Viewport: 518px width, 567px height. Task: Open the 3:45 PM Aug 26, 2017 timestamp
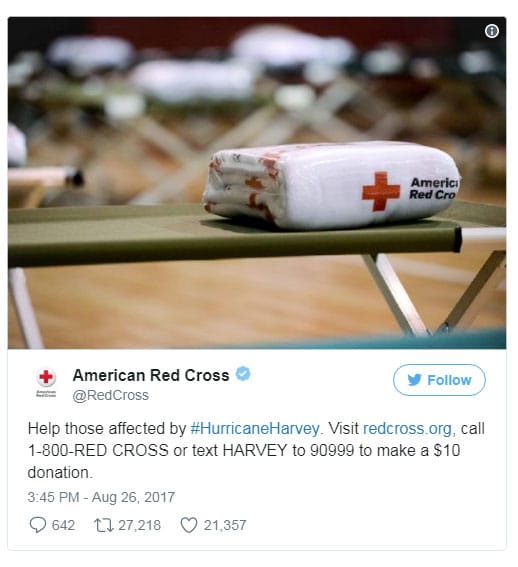pos(101,497)
